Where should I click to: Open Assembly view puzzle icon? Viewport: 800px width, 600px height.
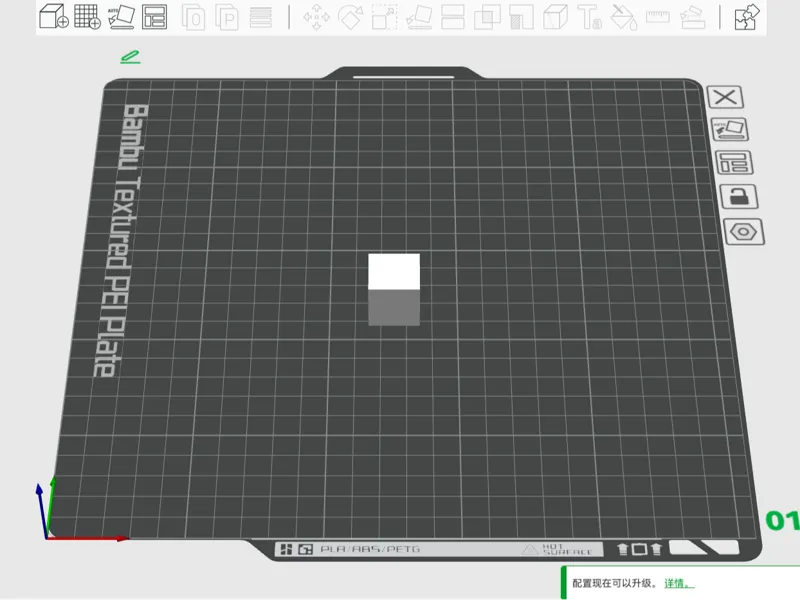[747, 16]
